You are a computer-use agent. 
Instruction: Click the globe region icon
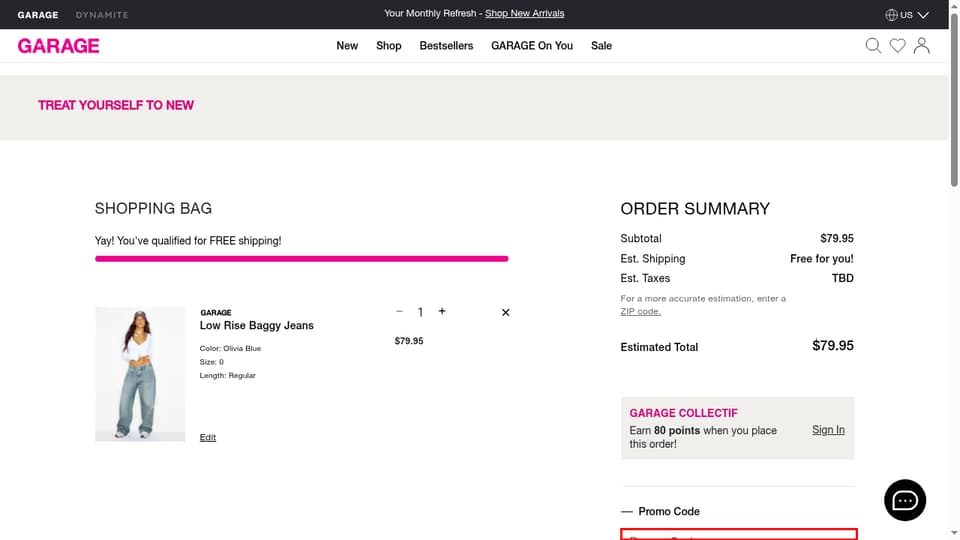(x=891, y=15)
